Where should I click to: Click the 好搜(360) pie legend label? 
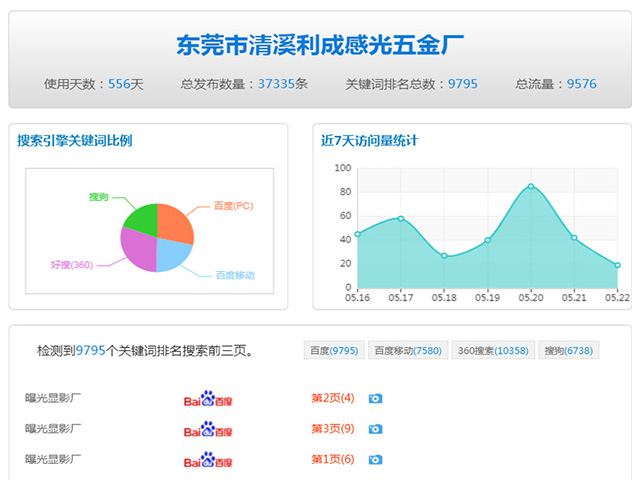coord(72,265)
